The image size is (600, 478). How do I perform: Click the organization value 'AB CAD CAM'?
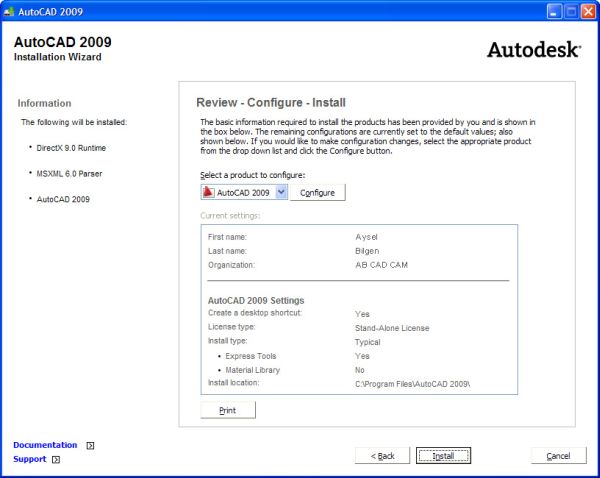pos(382,265)
